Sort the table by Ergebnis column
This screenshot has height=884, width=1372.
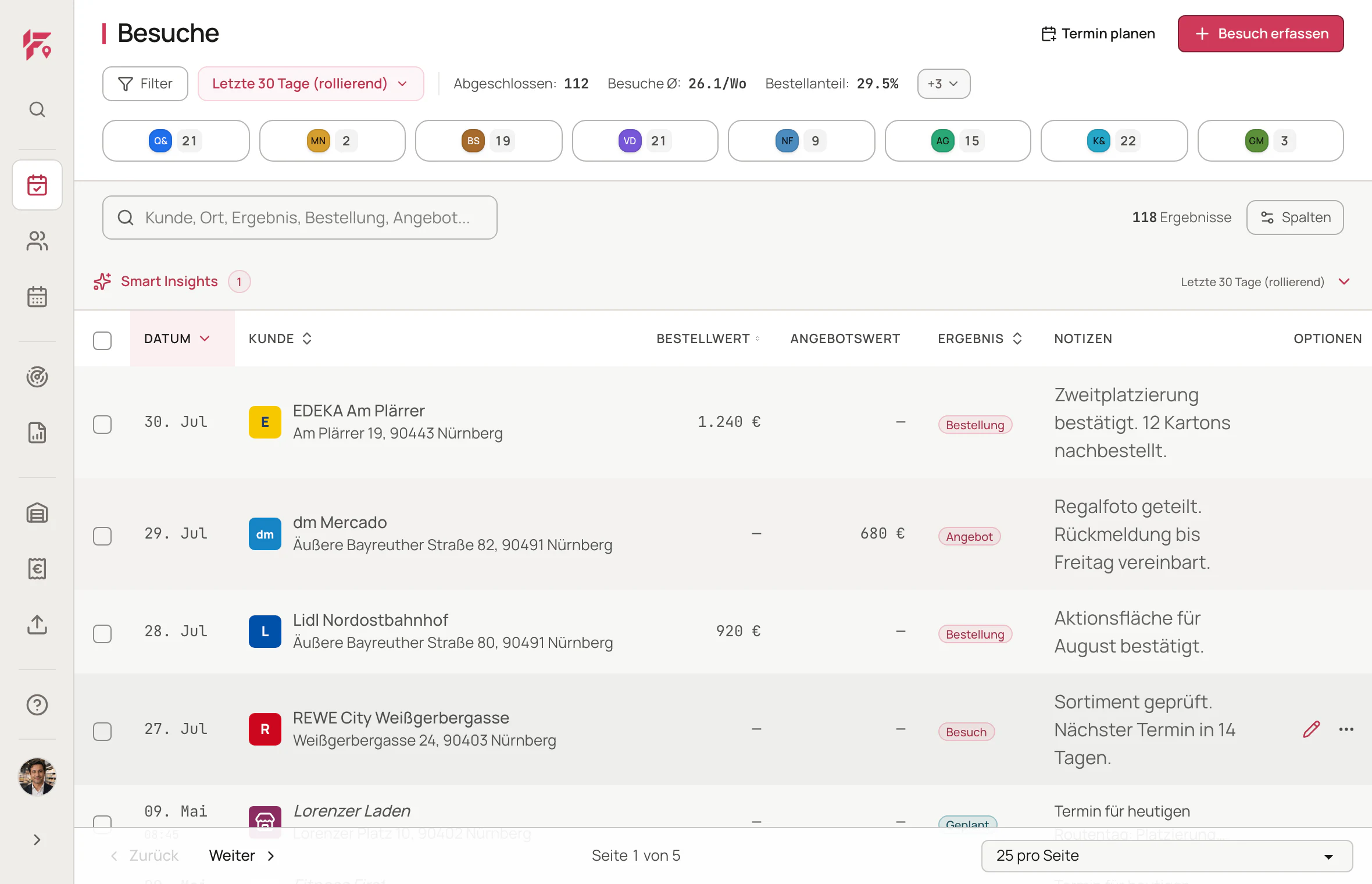[x=980, y=338]
